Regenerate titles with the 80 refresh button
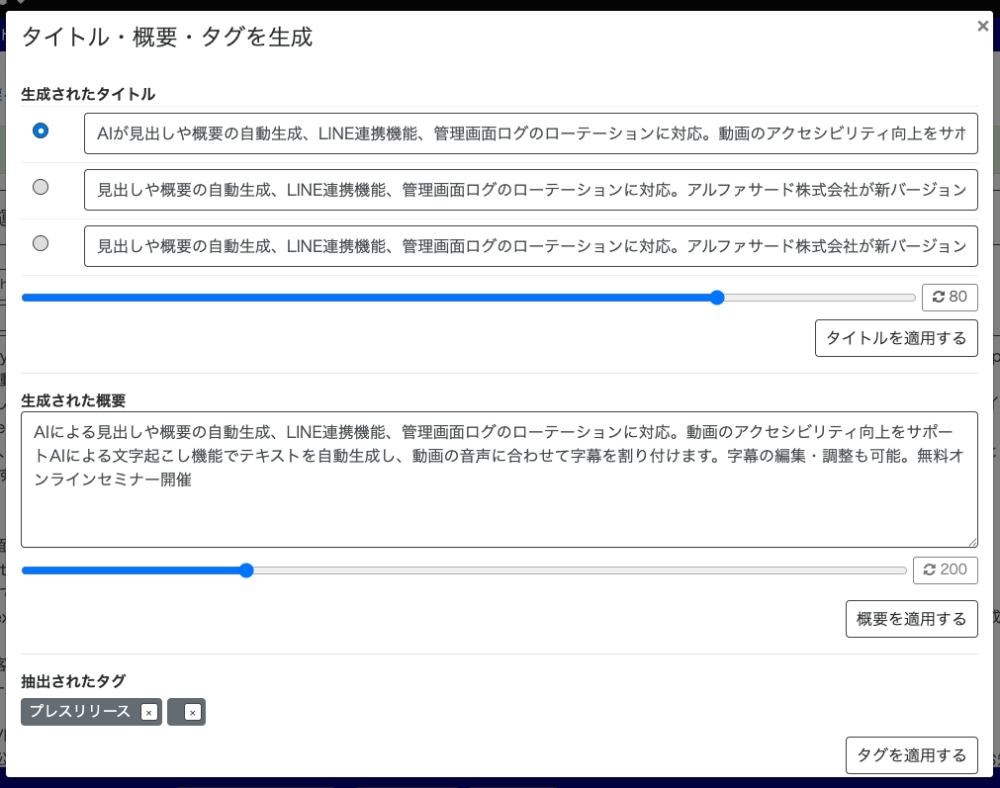The height and width of the screenshot is (788, 1000). (950, 297)
